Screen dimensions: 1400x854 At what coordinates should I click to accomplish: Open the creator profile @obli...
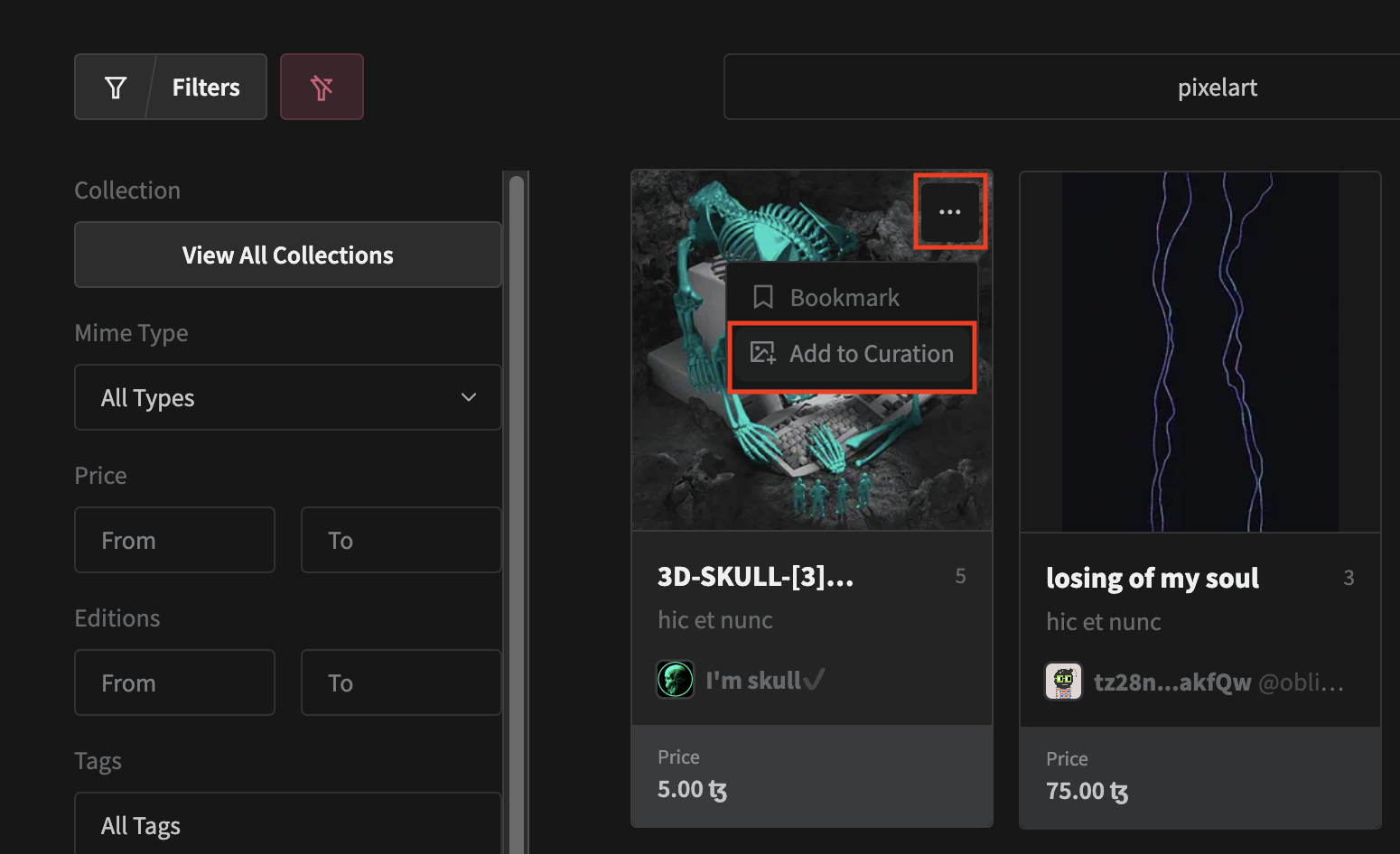tap(1301, 682)
